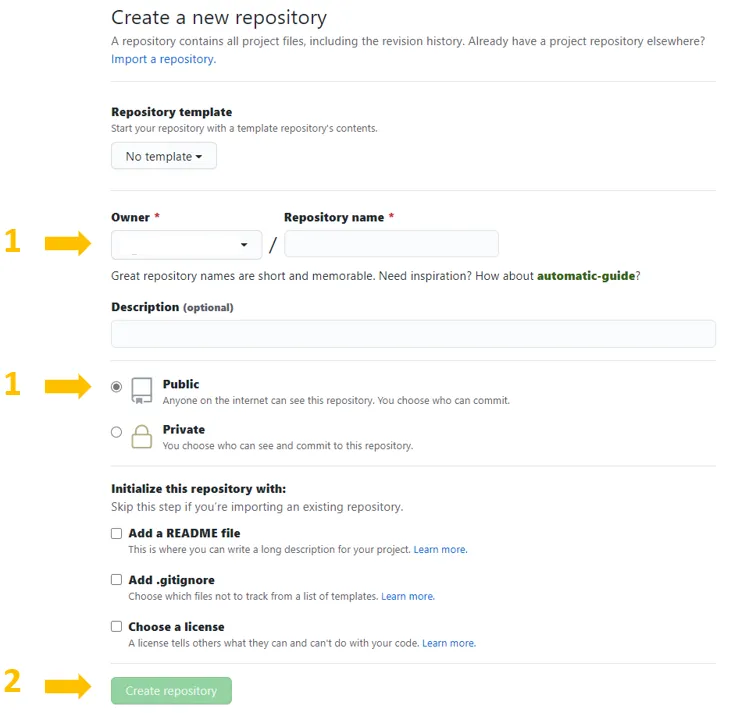Viewport: 756px width, 713px height.
Task: Click the caret arrow in No template button
Action: coord(199,157)
